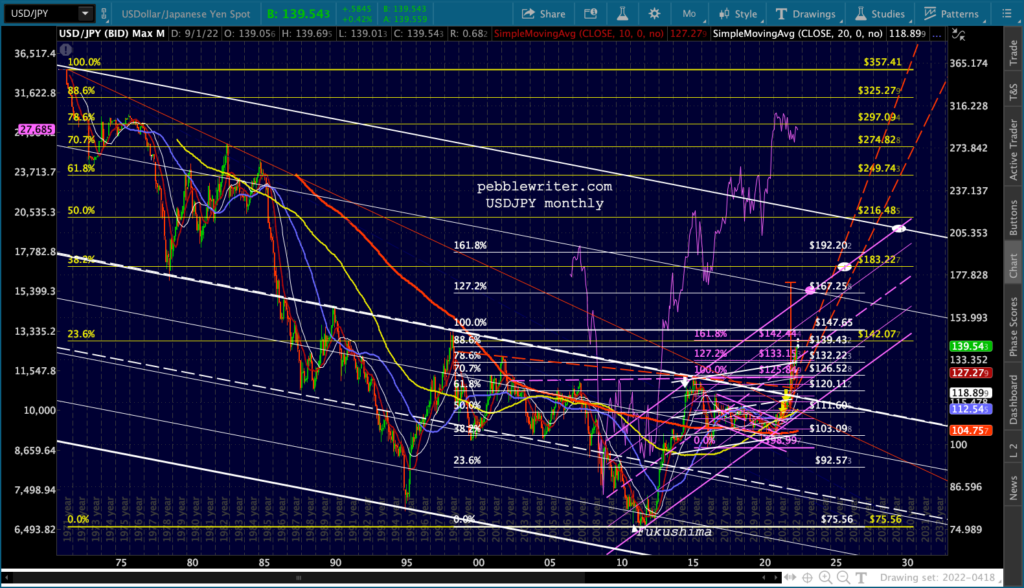1024x588 pixels.
Task: Open the Mo timeframe selector
Action: (689, 14)
